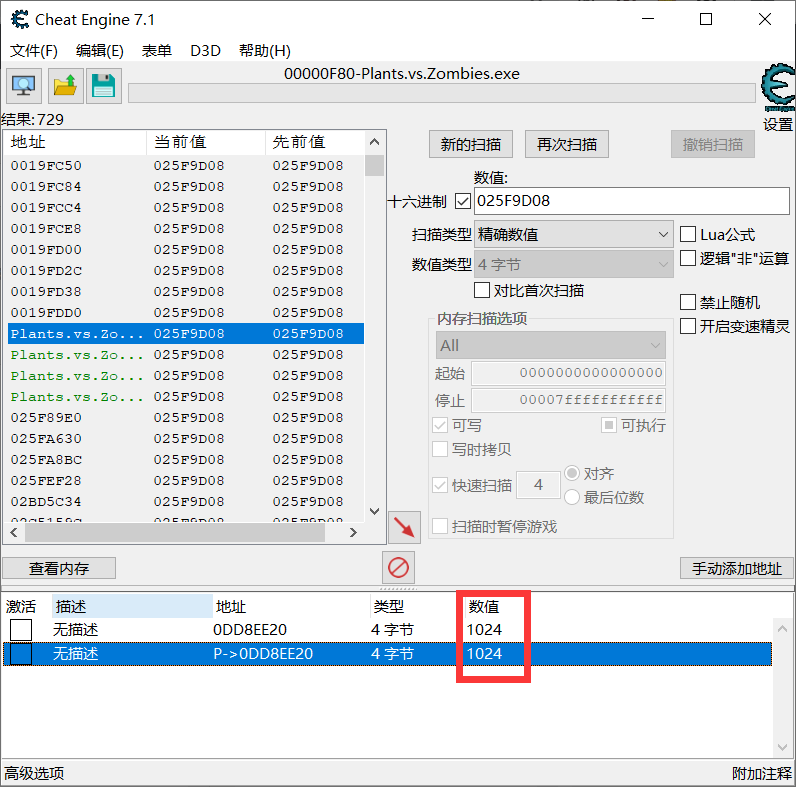Open the 扫描类型 精确数值 dropdown

point(574,234)
